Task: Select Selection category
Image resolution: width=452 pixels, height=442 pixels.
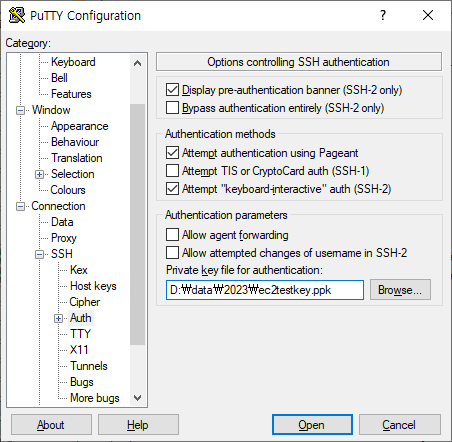Action: pos(73,174)
